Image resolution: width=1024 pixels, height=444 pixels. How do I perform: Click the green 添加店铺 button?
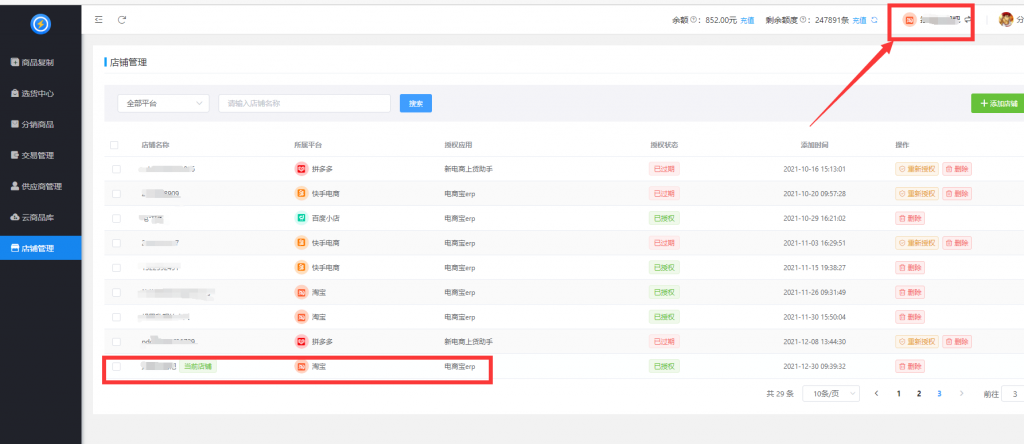pos(998,103)
